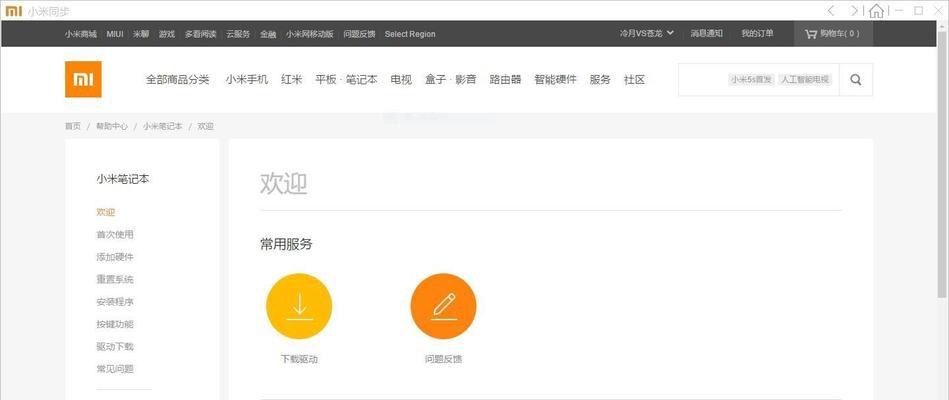Select 首次使用 in sidebar
The width and height of the screenshot is (949, 400).
point(114,234)
